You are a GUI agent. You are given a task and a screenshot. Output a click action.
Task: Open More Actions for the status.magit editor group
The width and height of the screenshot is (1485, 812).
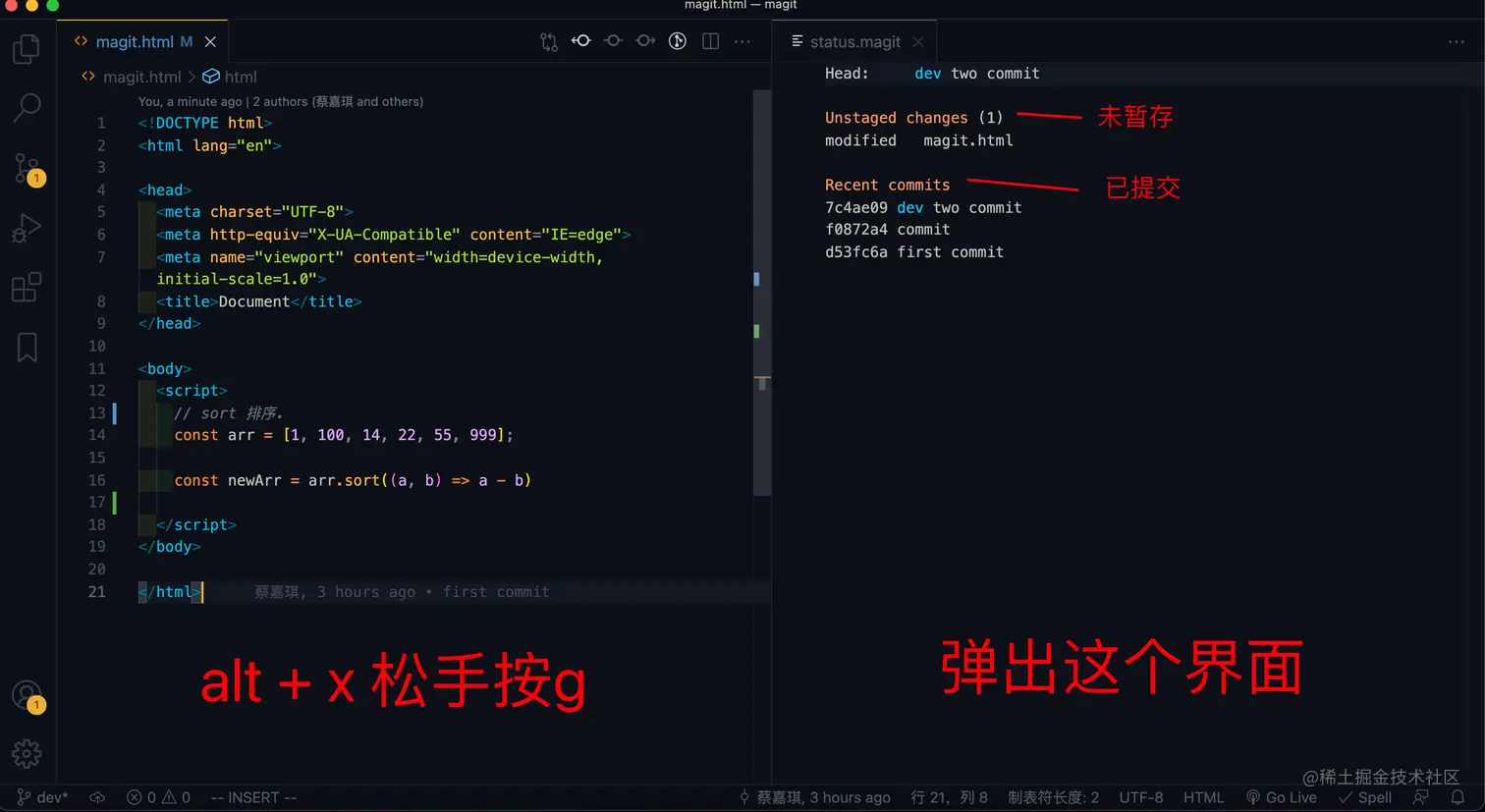pyautogui.click(x=1456, y=41)
